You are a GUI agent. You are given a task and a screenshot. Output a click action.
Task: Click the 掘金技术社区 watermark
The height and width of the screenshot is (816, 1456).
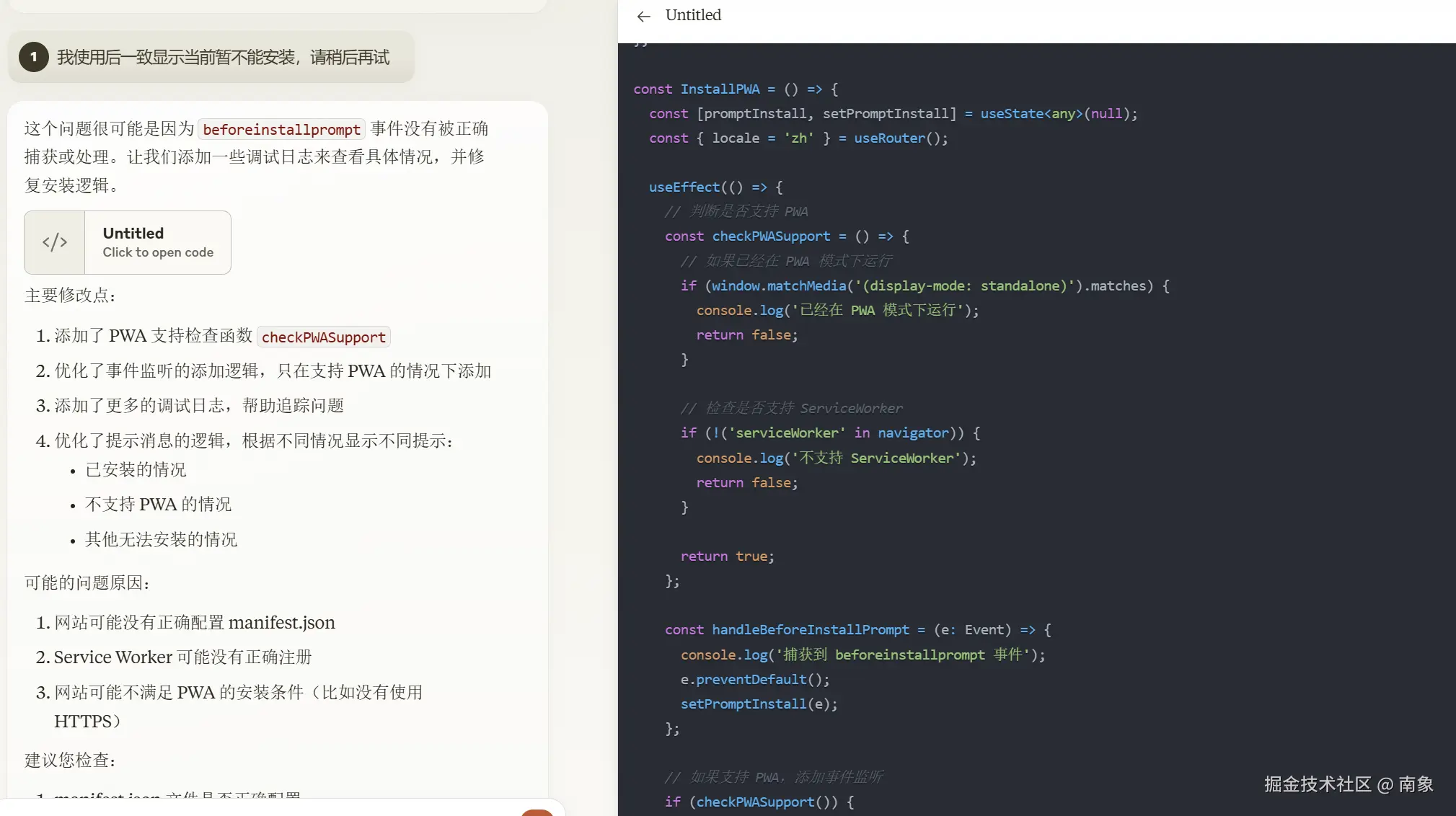pos(1349,784)
